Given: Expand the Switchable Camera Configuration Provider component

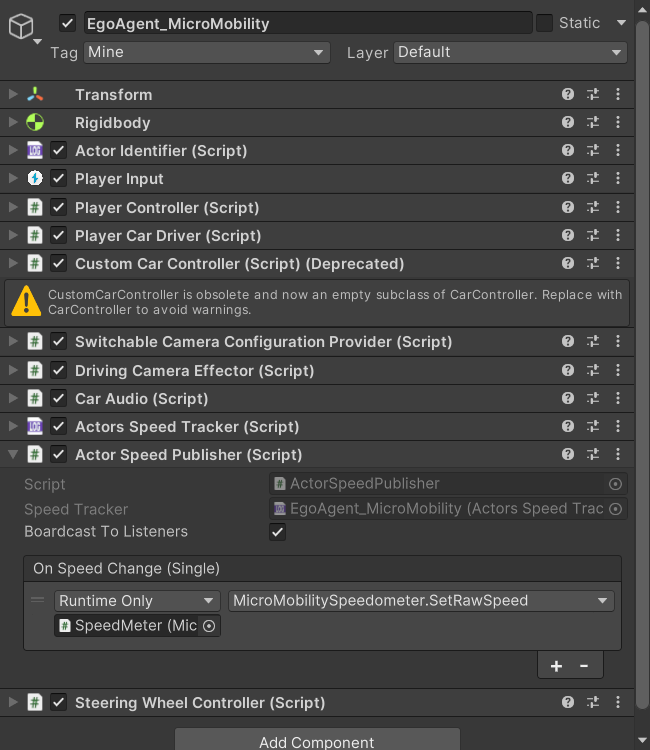Looking at the screenshot, I should pos(13,342).
